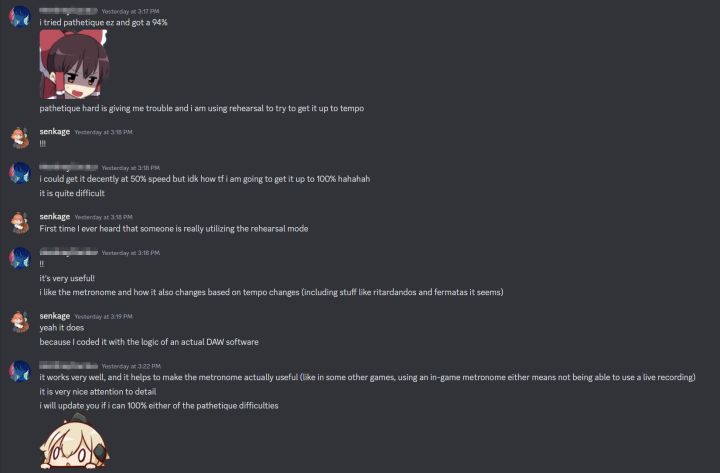Click the "Yesterday at 3:17 PM" timestamp

(130, 11)
